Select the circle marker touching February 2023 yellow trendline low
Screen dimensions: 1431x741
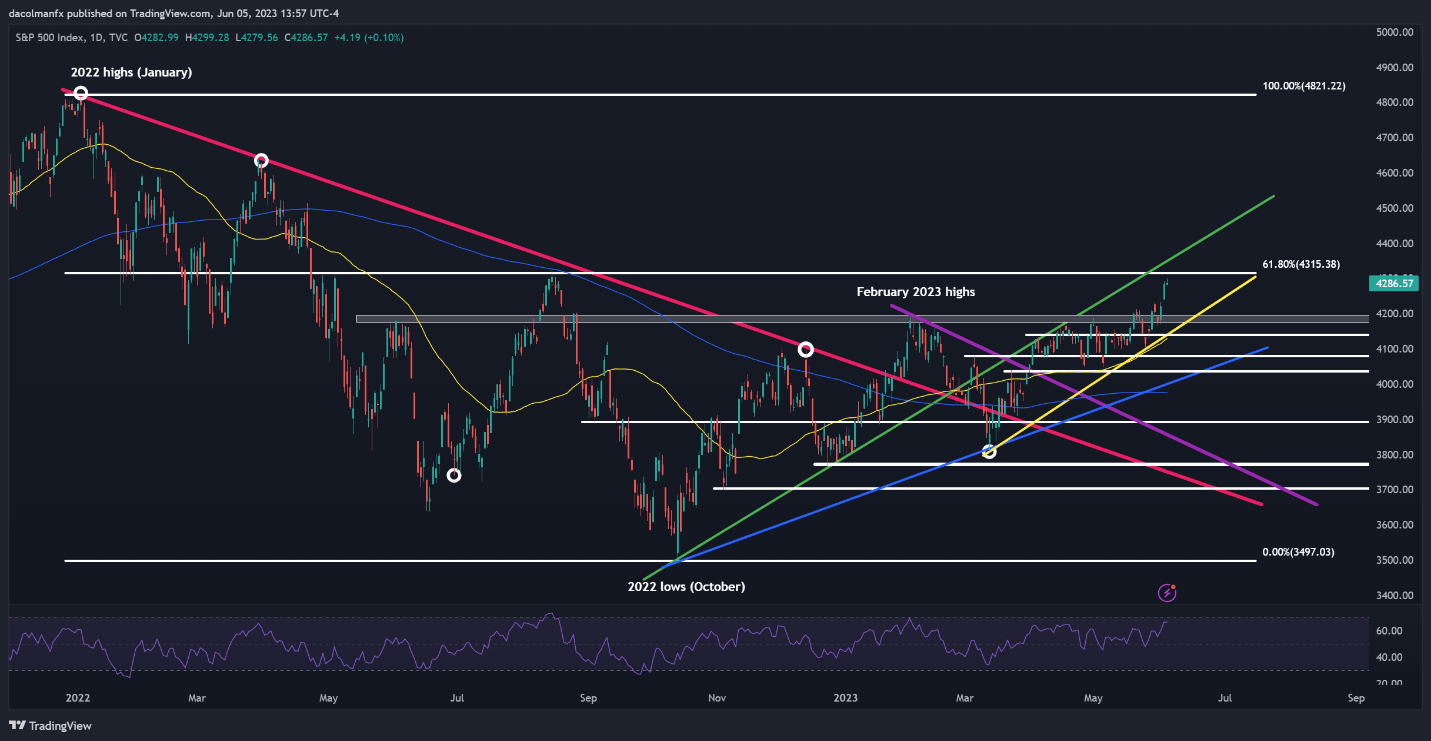click(x=990, y=452)
